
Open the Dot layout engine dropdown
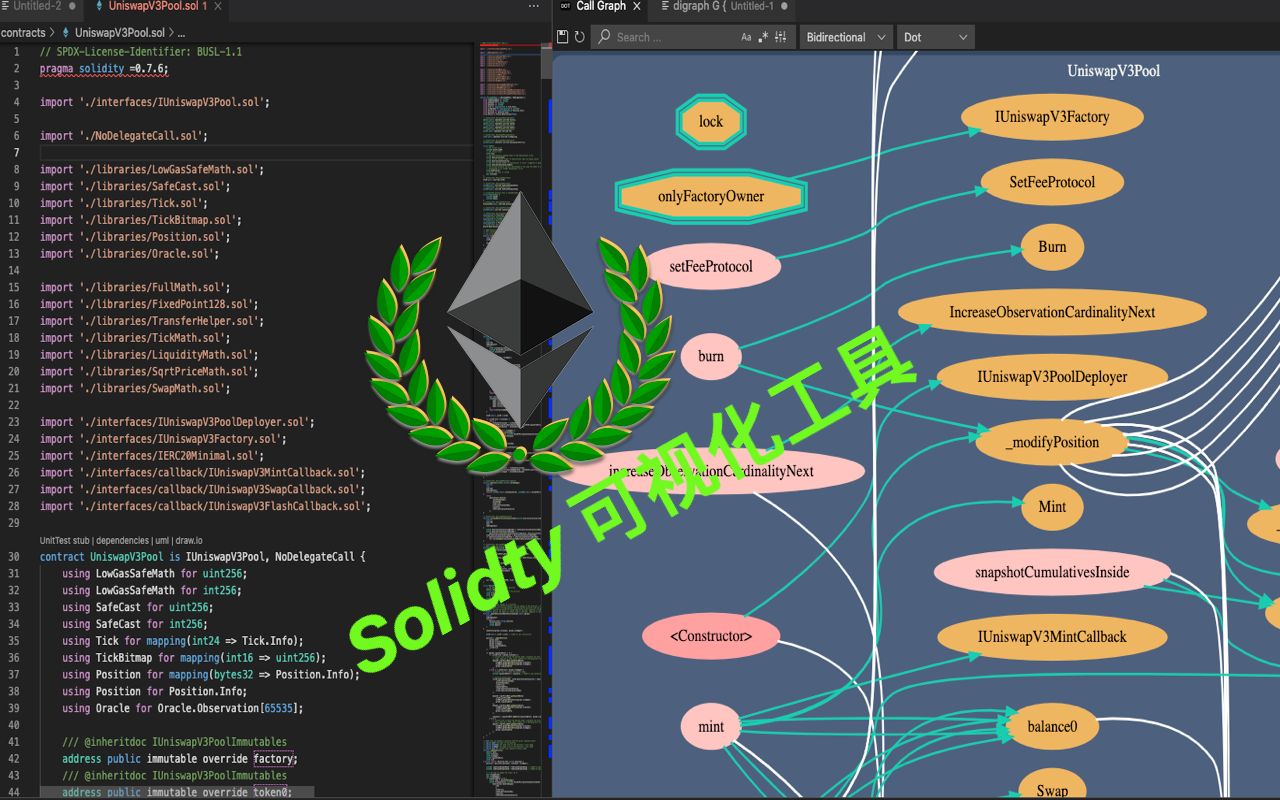click(935, 37)
